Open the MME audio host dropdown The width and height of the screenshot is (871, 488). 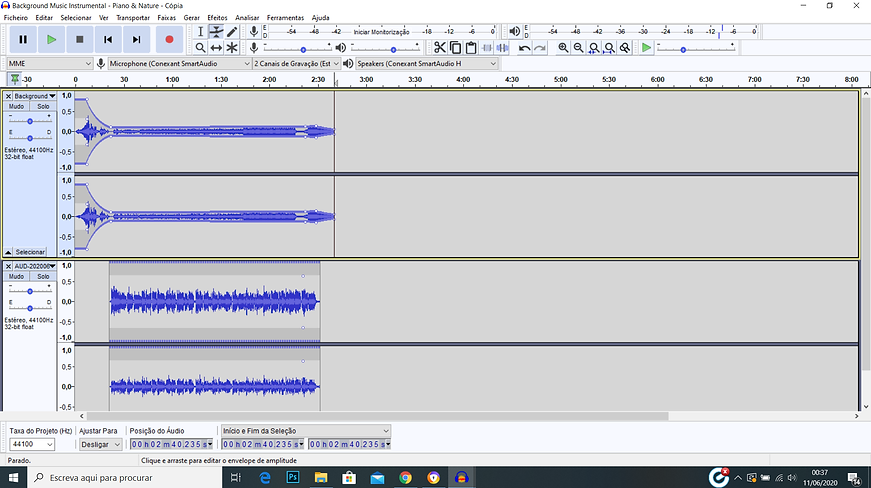49,63
